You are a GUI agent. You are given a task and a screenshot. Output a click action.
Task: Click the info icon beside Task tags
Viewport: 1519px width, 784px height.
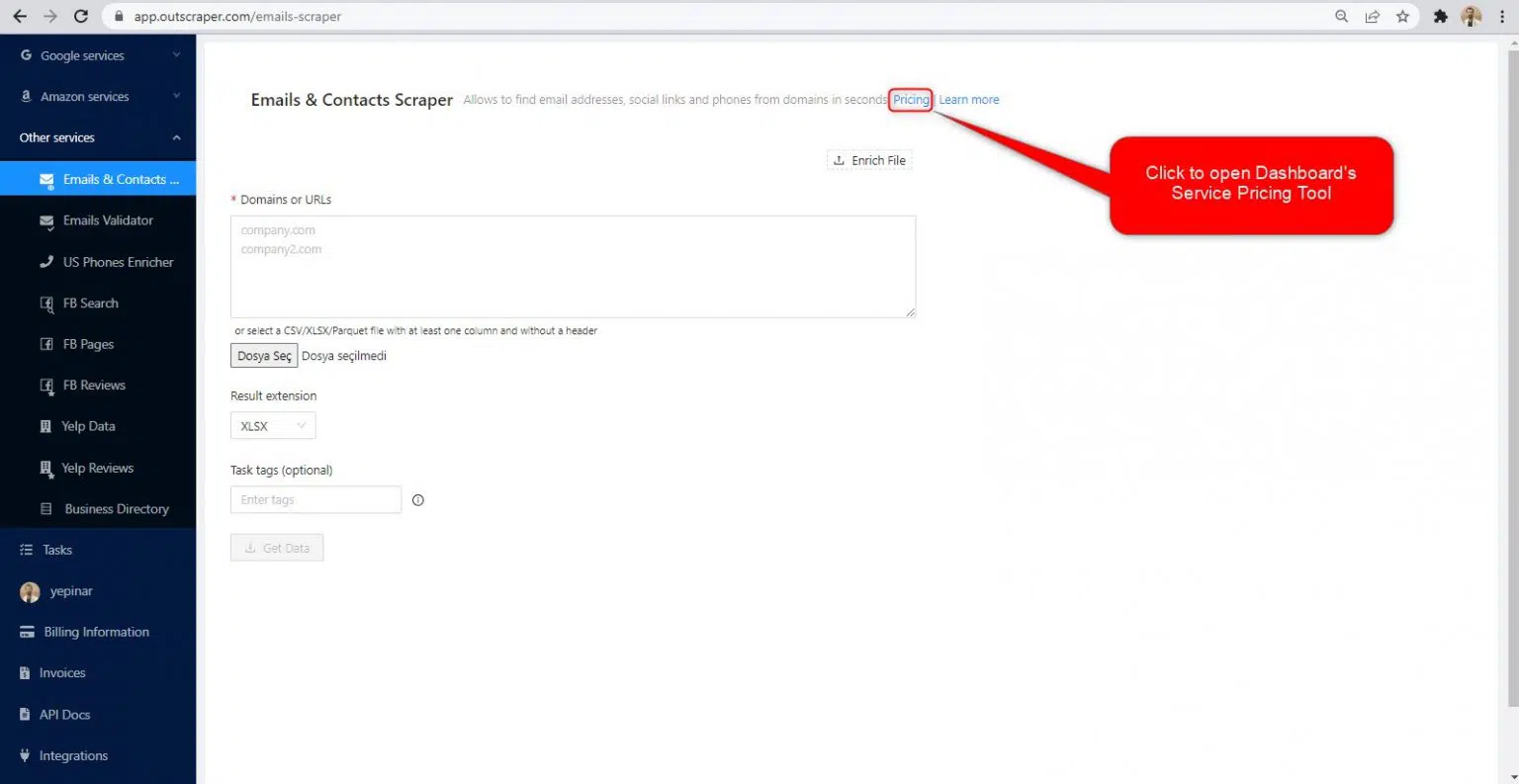[x=417, y=500]
